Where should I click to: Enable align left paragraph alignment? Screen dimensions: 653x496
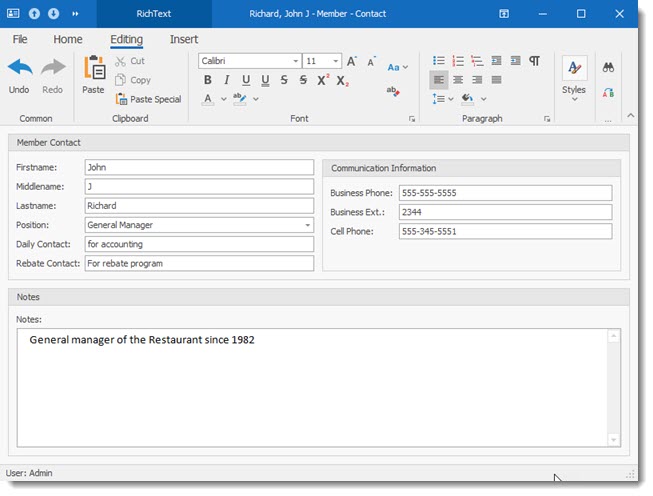pos(439,80)
